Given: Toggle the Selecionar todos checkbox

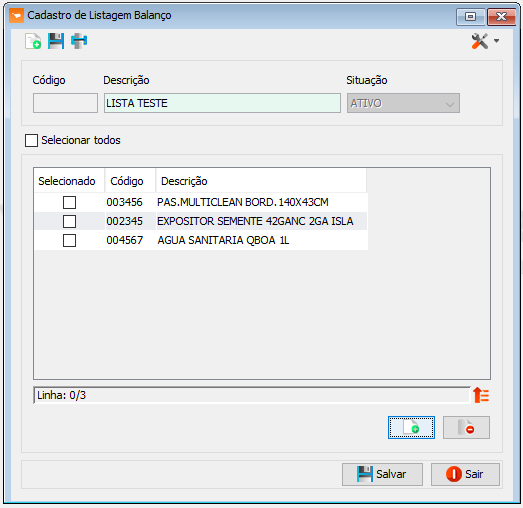Looking at the screenshot, I should coord(31,140).
